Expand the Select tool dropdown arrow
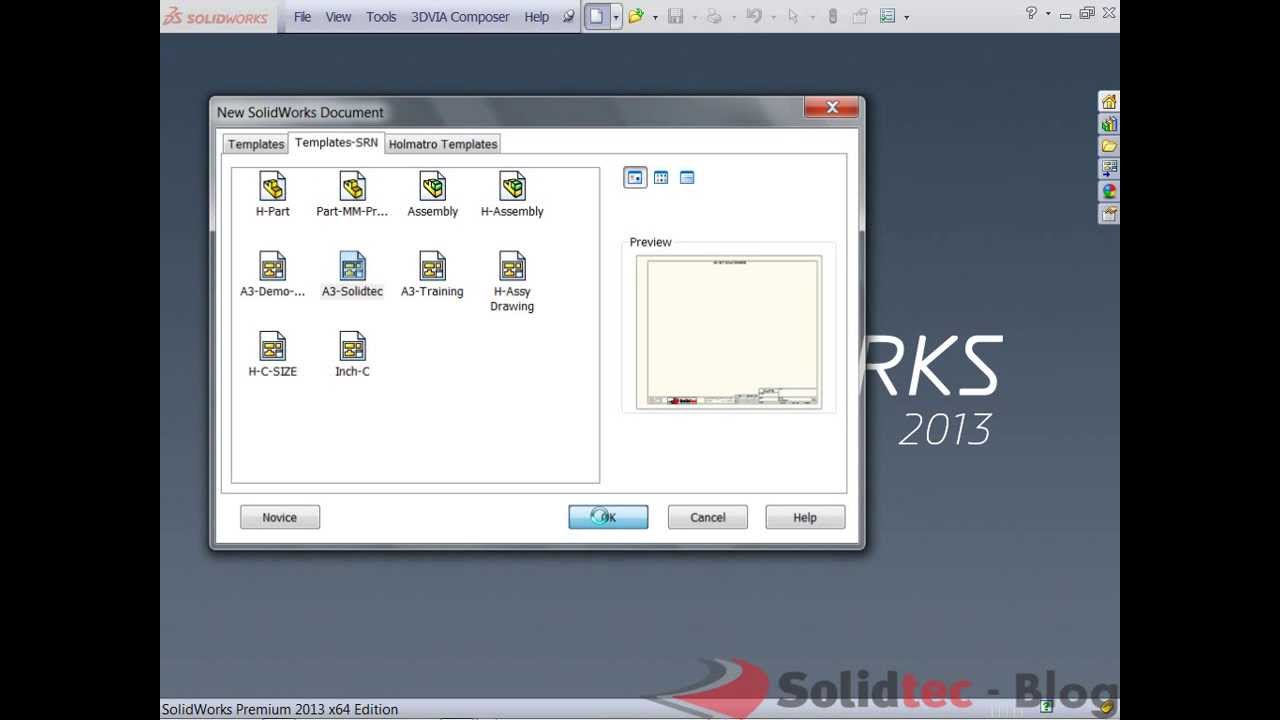This screenshot has width=1280, height=720. [812, 17]
